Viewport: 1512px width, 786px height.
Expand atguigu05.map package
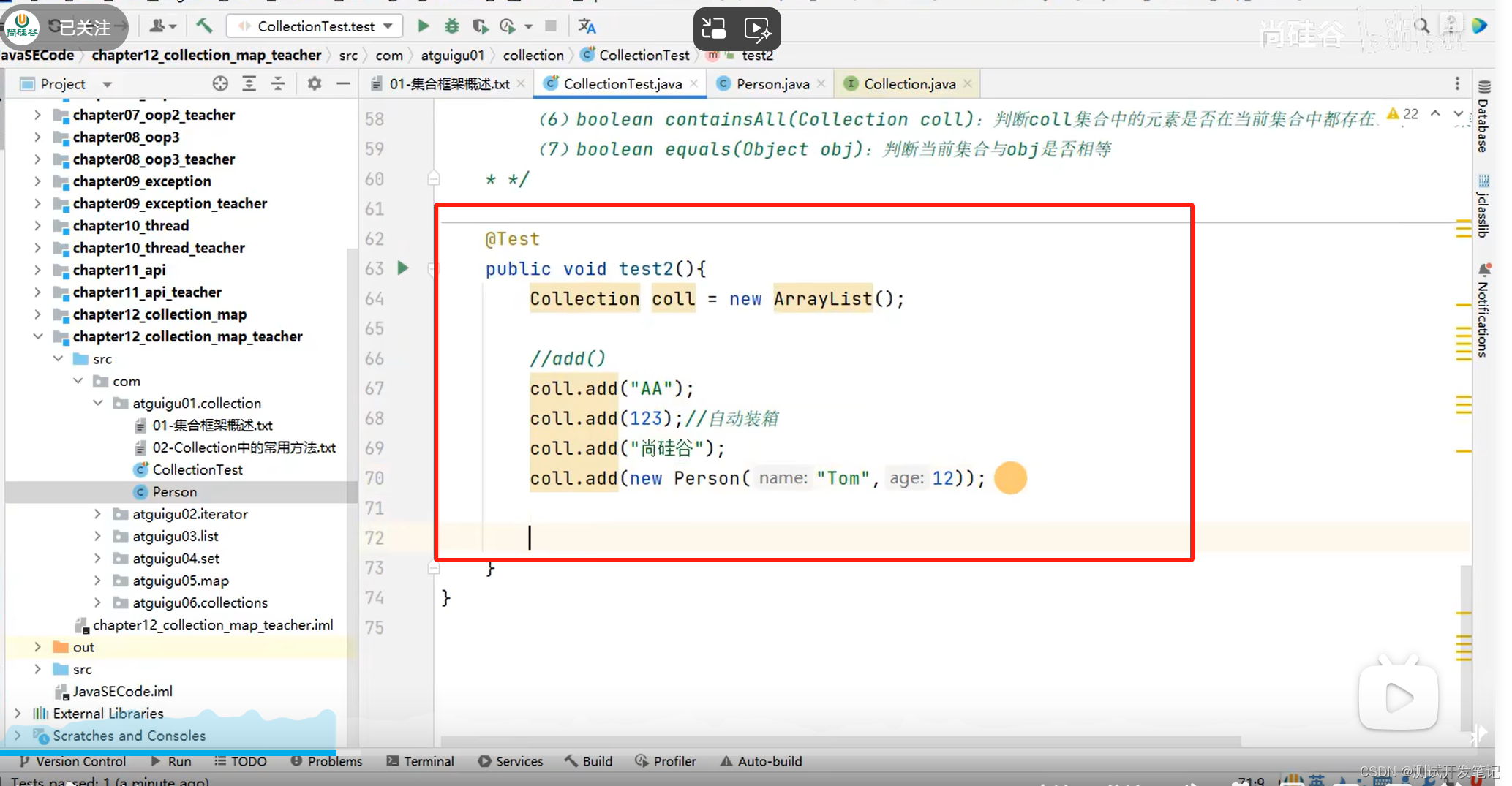[x=97, y=581]
